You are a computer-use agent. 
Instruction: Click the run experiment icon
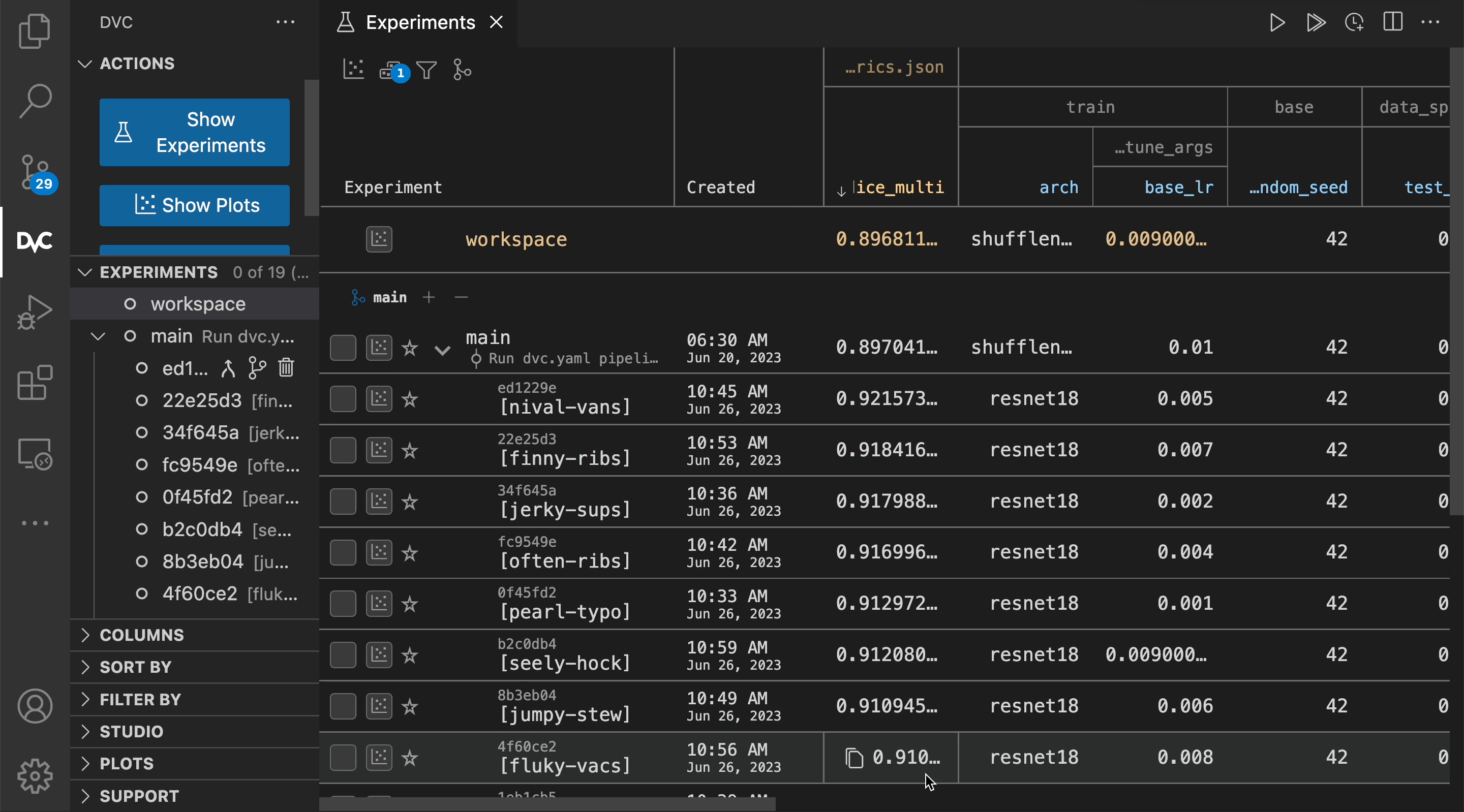(x=1278, y=22)
